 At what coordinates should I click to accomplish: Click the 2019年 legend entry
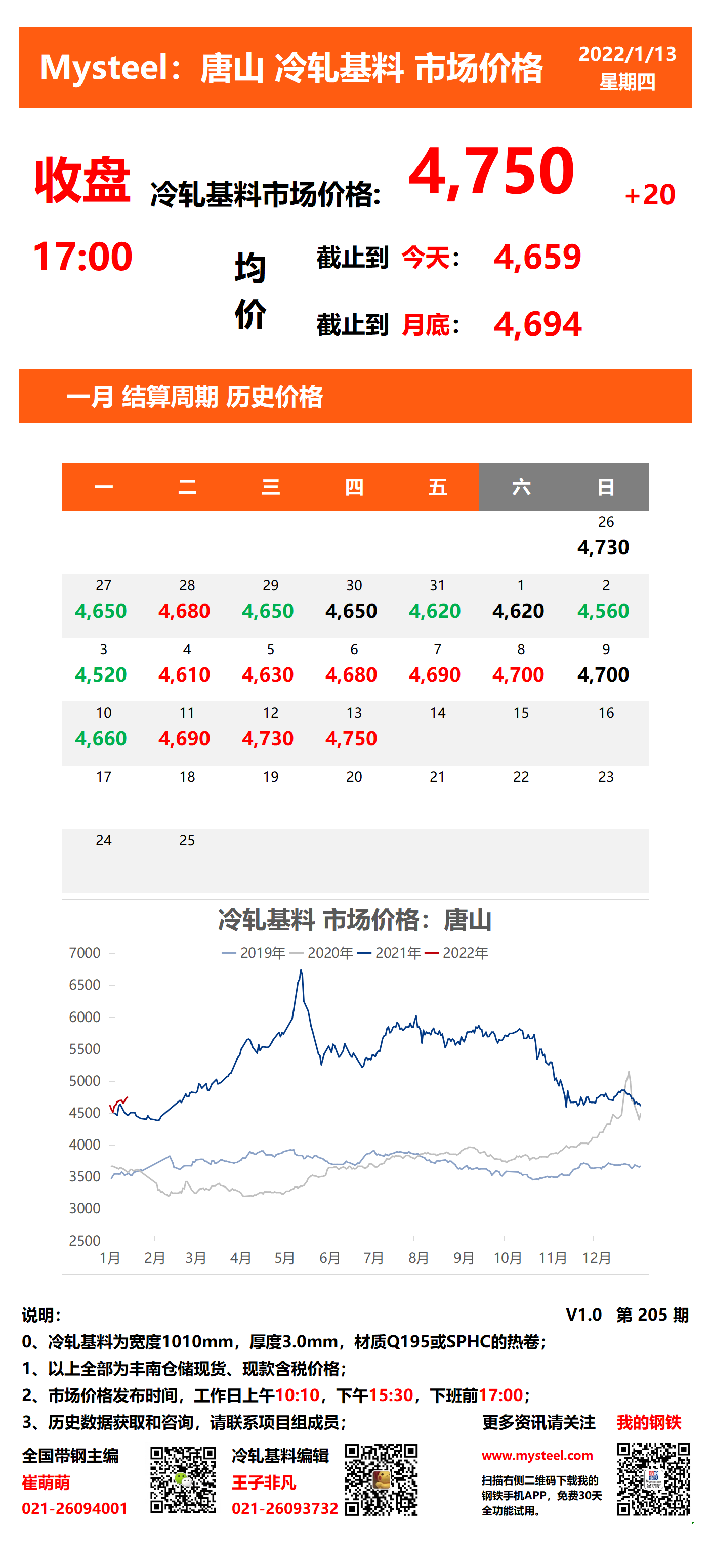tap(254, 953)
